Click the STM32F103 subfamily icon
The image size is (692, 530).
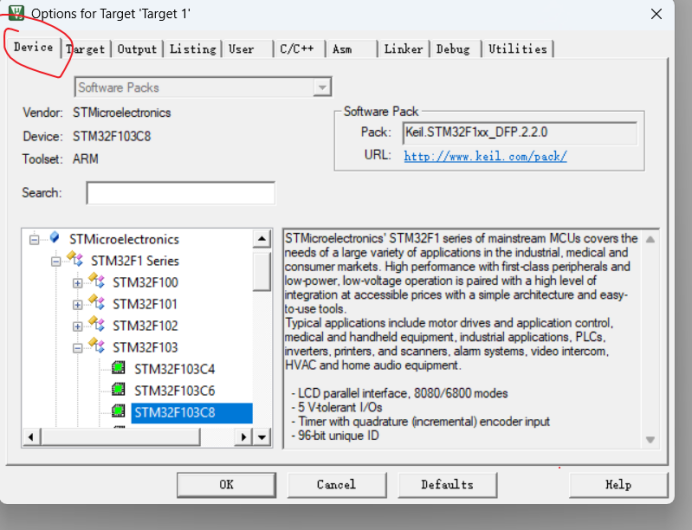pos(97,346)
